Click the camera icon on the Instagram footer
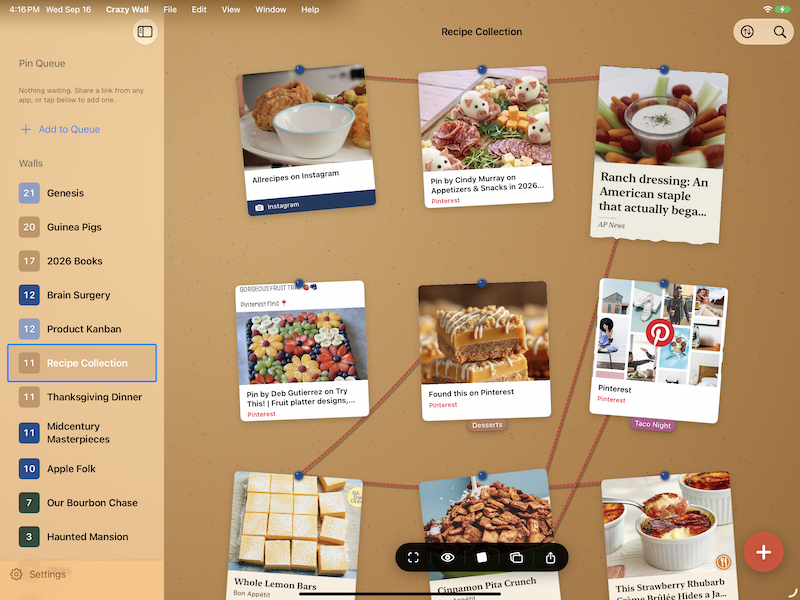The width and height of the screenshot is (800, 600). (x=259, y=208)
